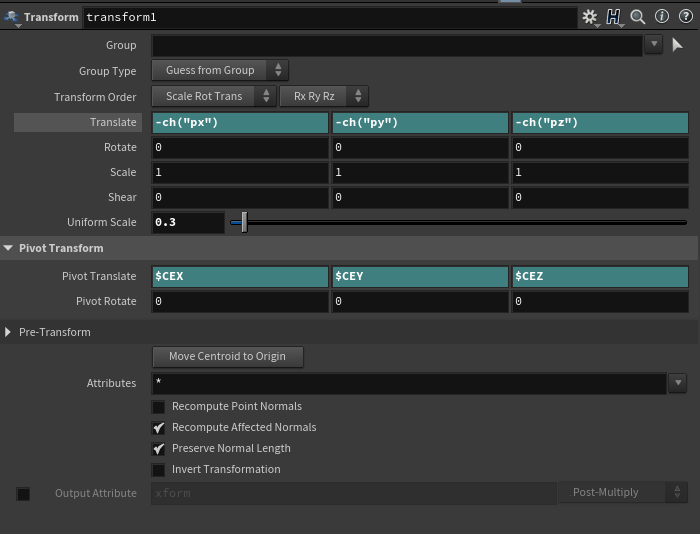Click the Attributes label
Screen dimensions: 700x534
[111, 383]
